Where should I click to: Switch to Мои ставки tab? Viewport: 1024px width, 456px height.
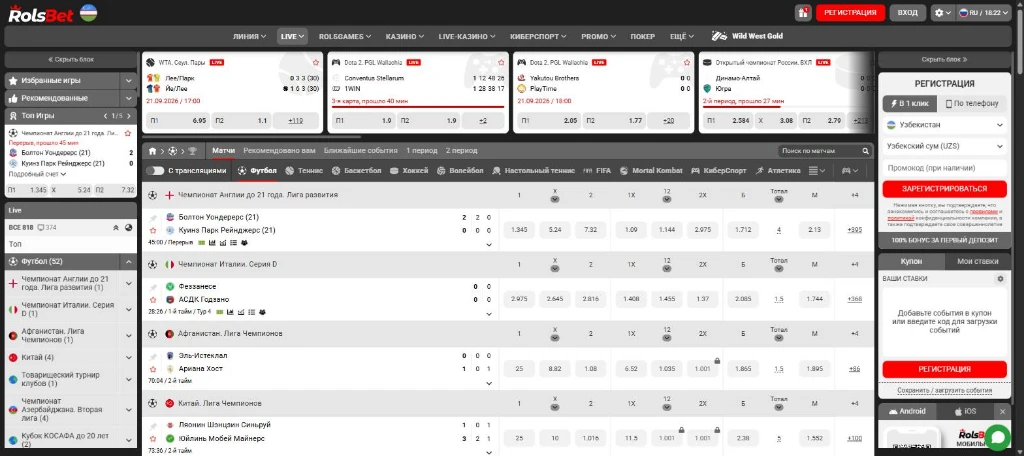point(977,261)
